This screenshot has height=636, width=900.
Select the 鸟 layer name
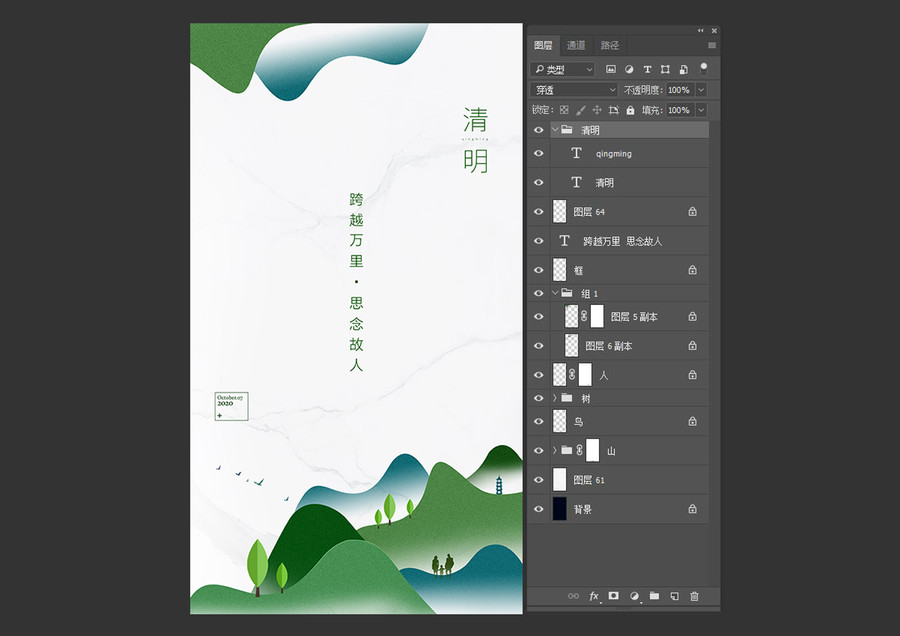[x=579, y=422]
